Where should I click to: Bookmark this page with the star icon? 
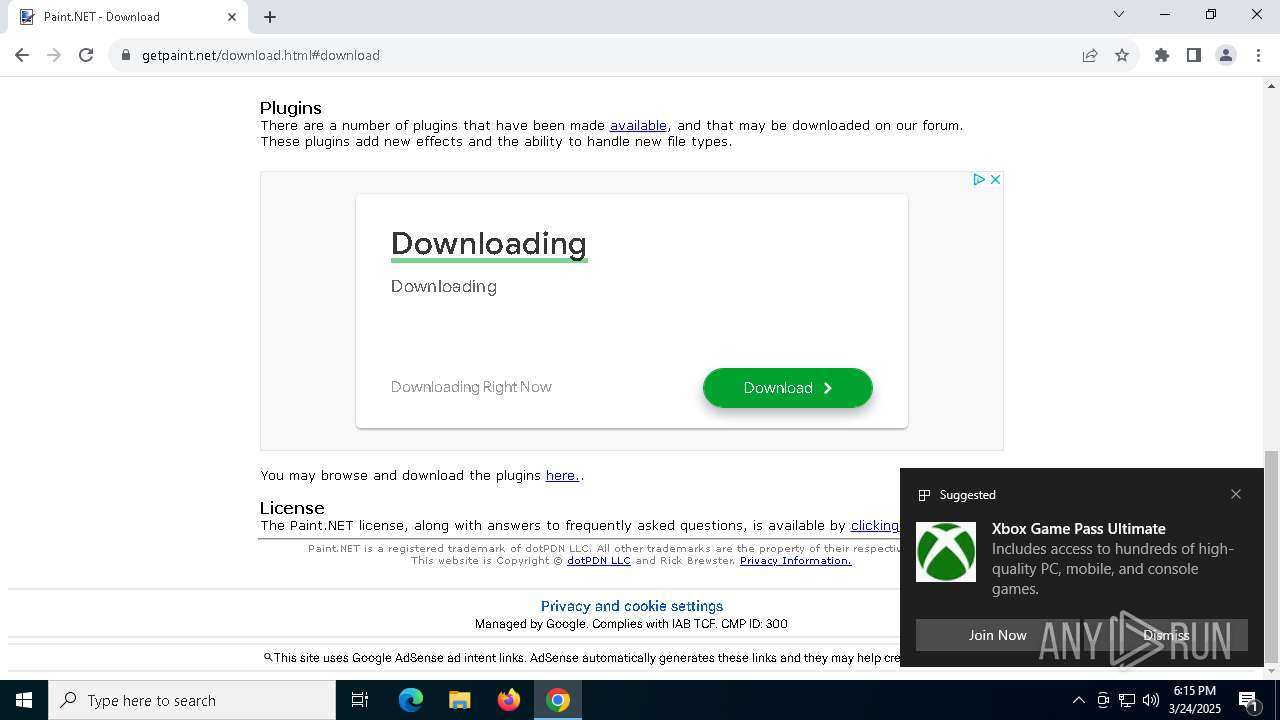1122,55
